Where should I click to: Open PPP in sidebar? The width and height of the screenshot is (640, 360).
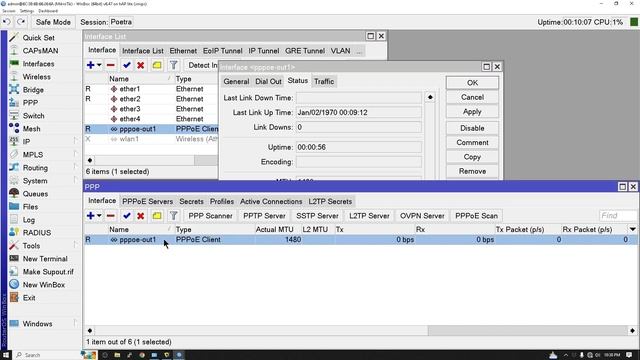30,103
